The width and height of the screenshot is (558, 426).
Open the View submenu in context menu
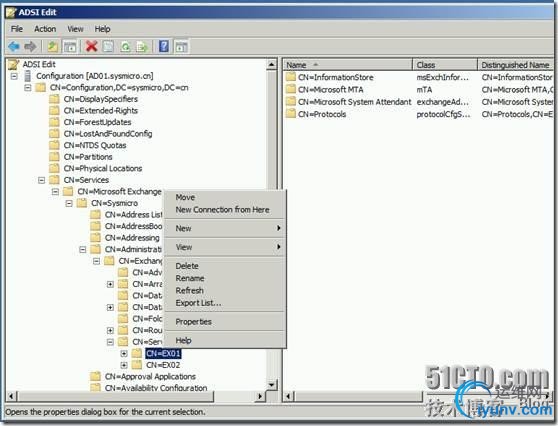click(x=225, y=247)
